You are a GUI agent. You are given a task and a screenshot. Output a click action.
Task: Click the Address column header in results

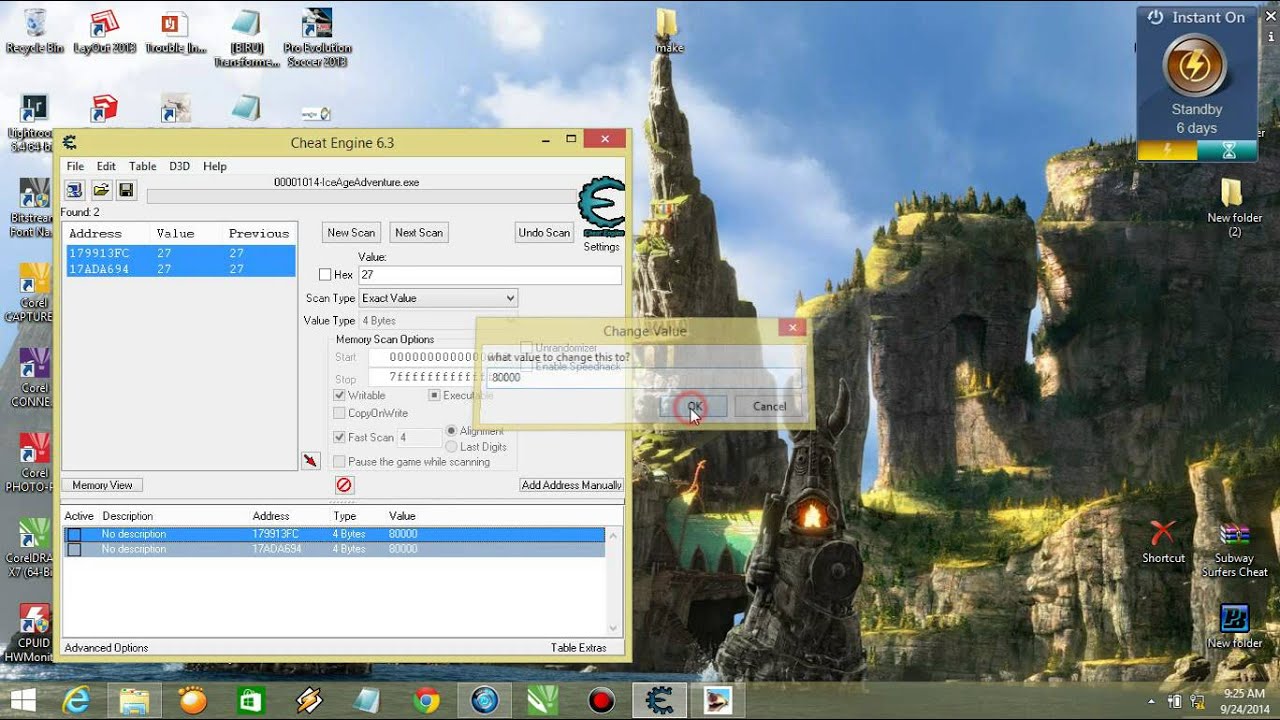[x=95, y=234]
